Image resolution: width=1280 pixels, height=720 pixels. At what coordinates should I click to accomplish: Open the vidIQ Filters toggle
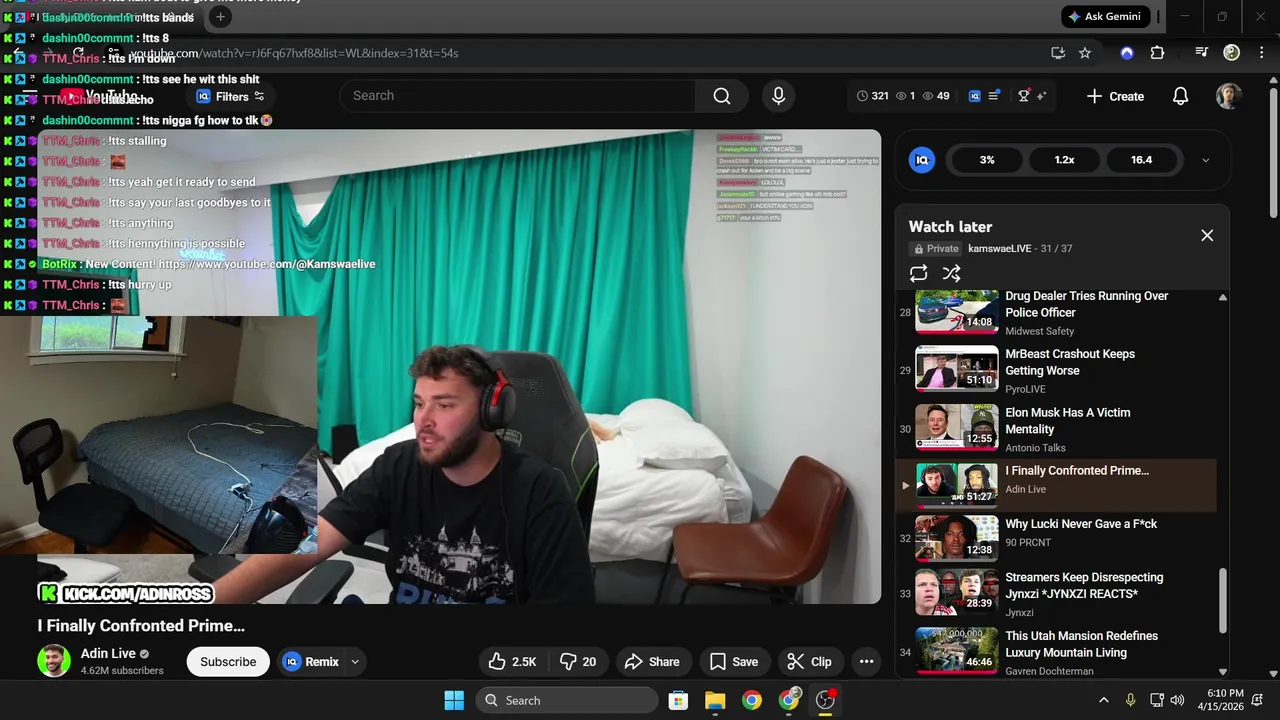click(x=231, y=97)
